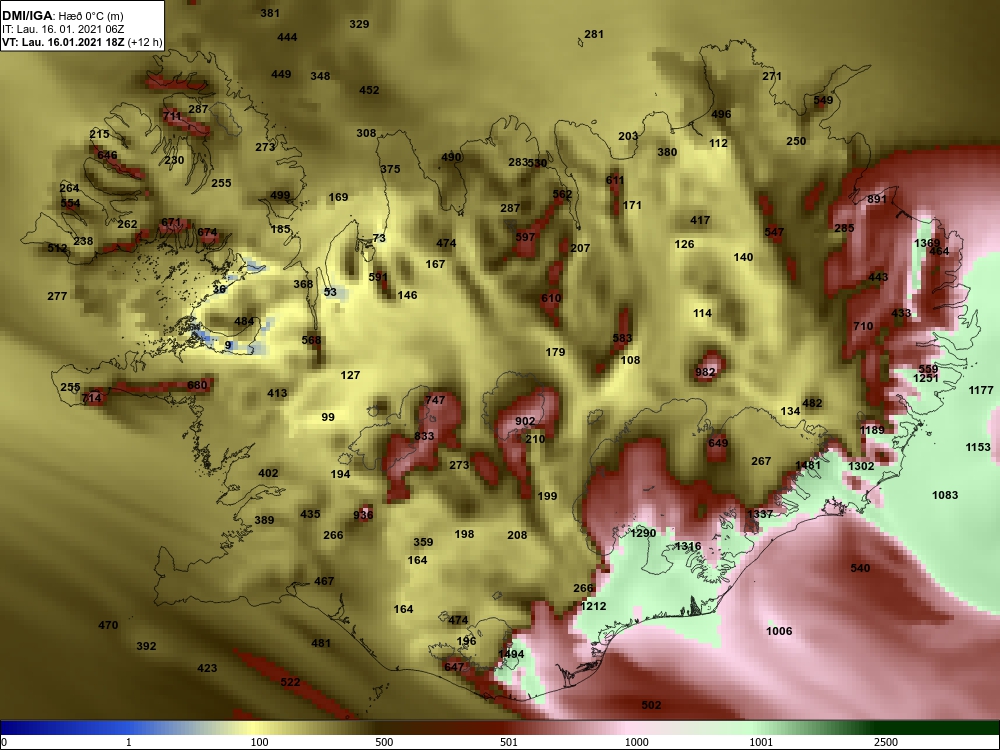Click the map value 452

pyautogui.click(x=369, y=91)
